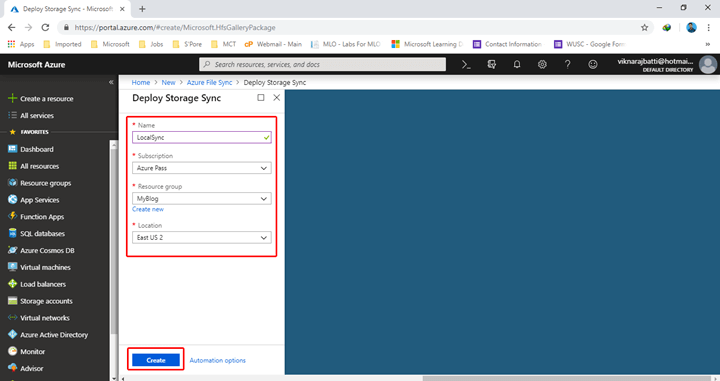The height and width of the screenshot is (381, 720).
Task: Click the horizontal scrollbar at the bottom
Action: coord(567,378)
